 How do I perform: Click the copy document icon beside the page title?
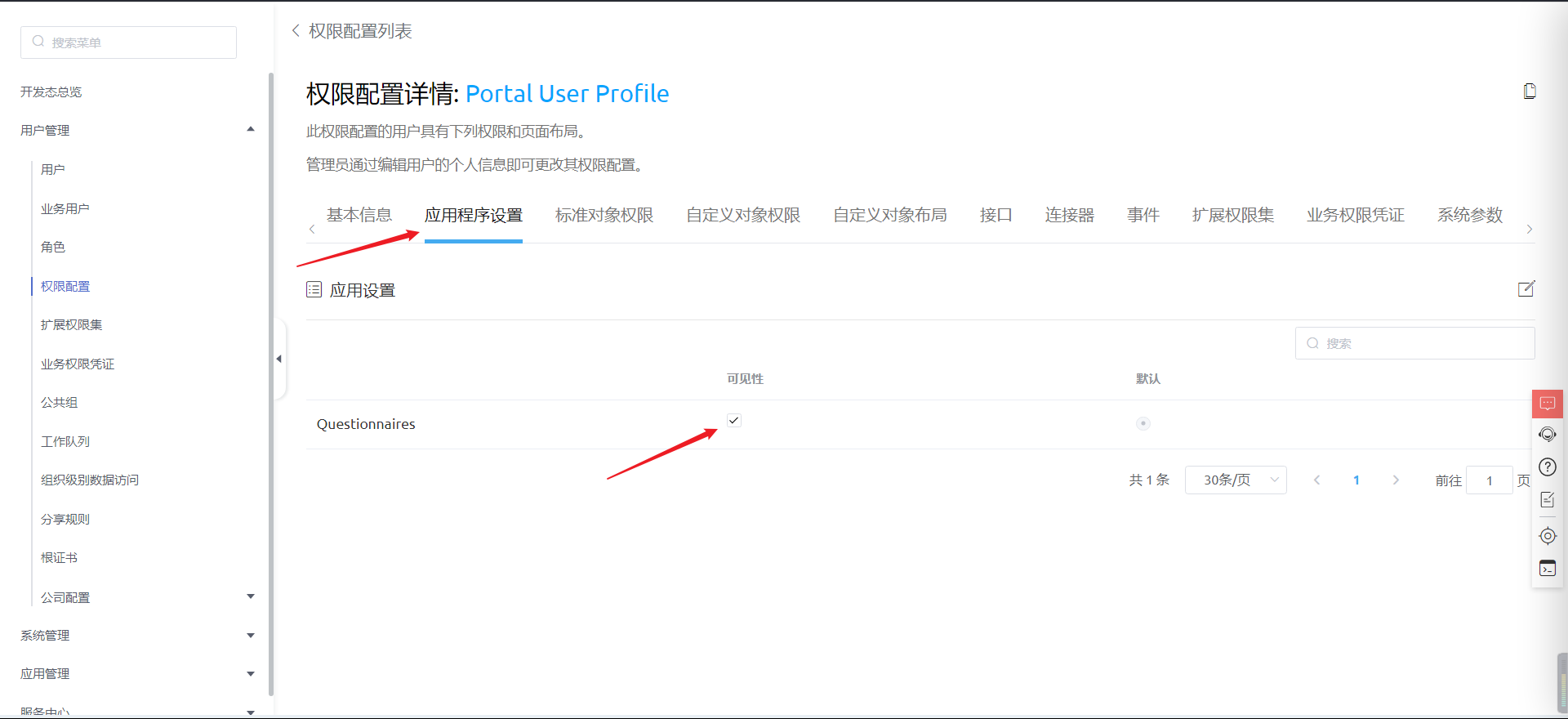[1530, 92]
